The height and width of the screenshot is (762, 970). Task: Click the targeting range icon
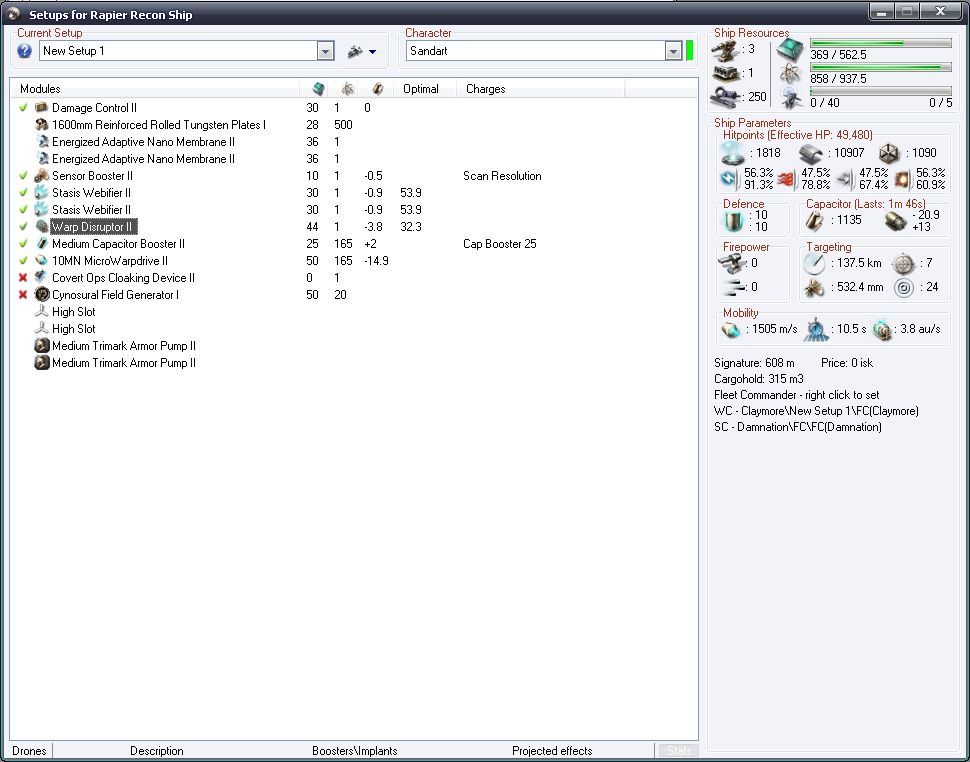[813, 263]
